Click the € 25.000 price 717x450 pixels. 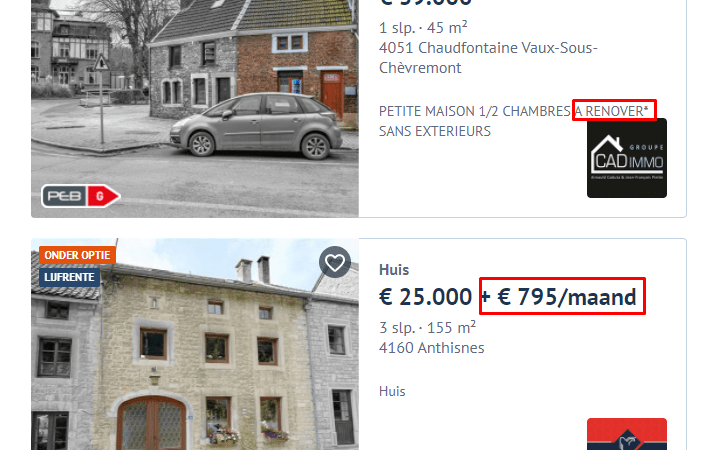pyautogui.click(x=425, y=297)
